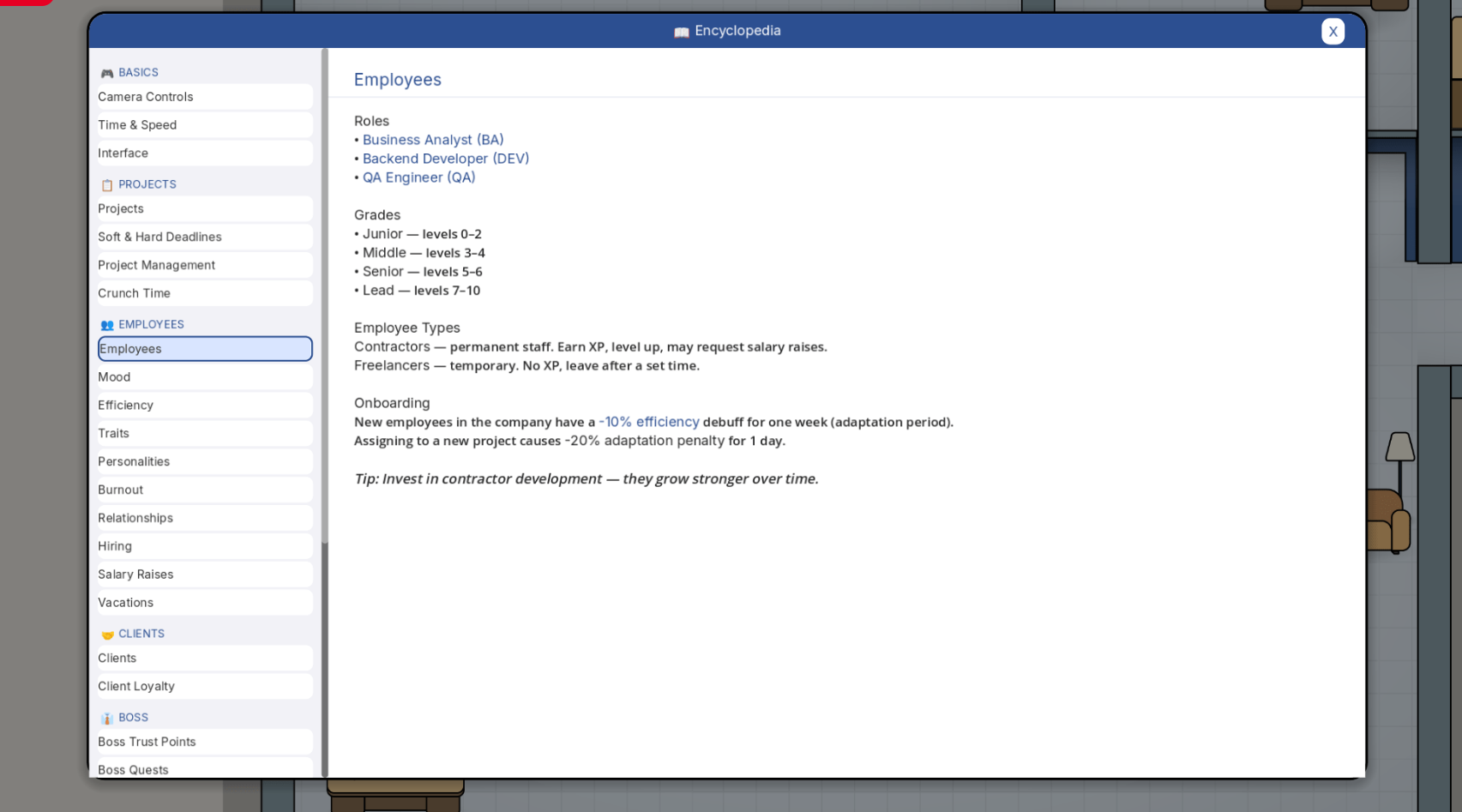Click the handshake icon next to CLIENTS
The width and height of the screenshot is (1462, 812).
coord(107,635)
